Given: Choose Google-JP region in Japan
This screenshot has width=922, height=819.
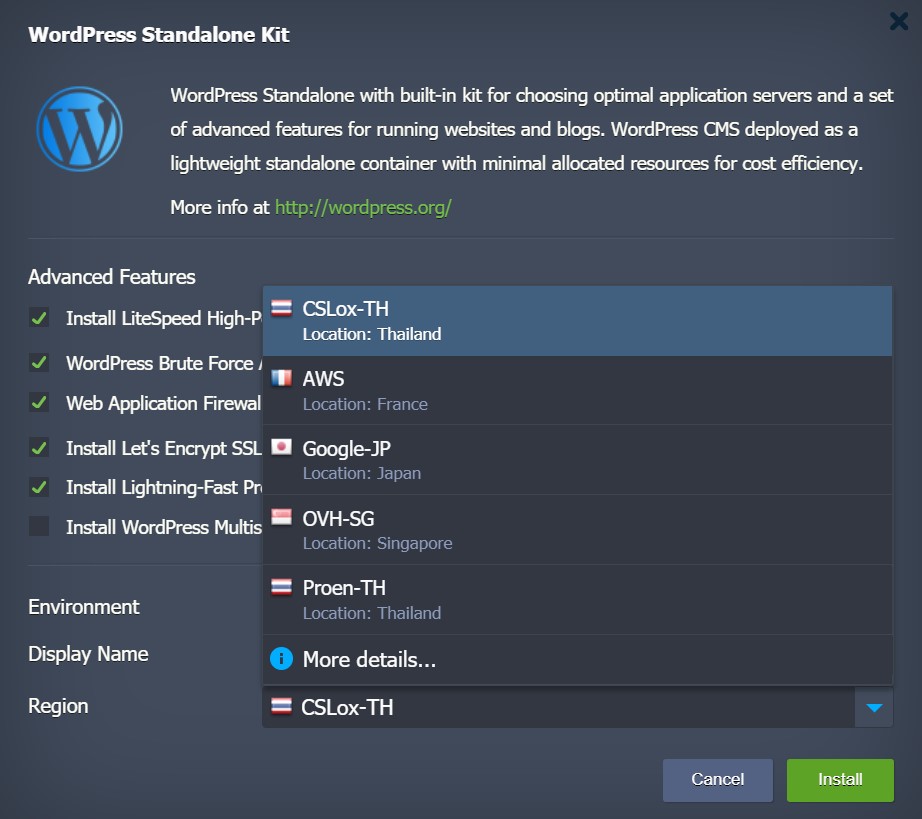Looking at the screenshot, I should (577, 460).
